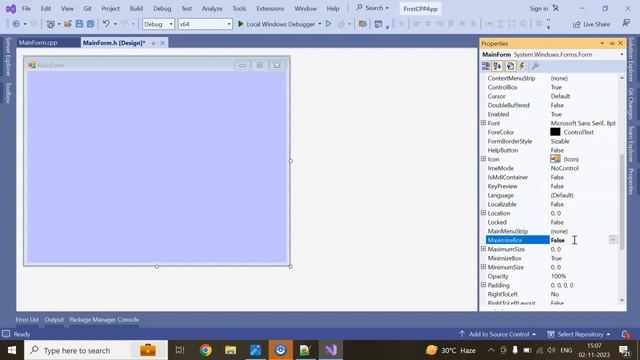640x360 pixels.
Task: Expand the Icon property node
Action: (x=483, y=159)
